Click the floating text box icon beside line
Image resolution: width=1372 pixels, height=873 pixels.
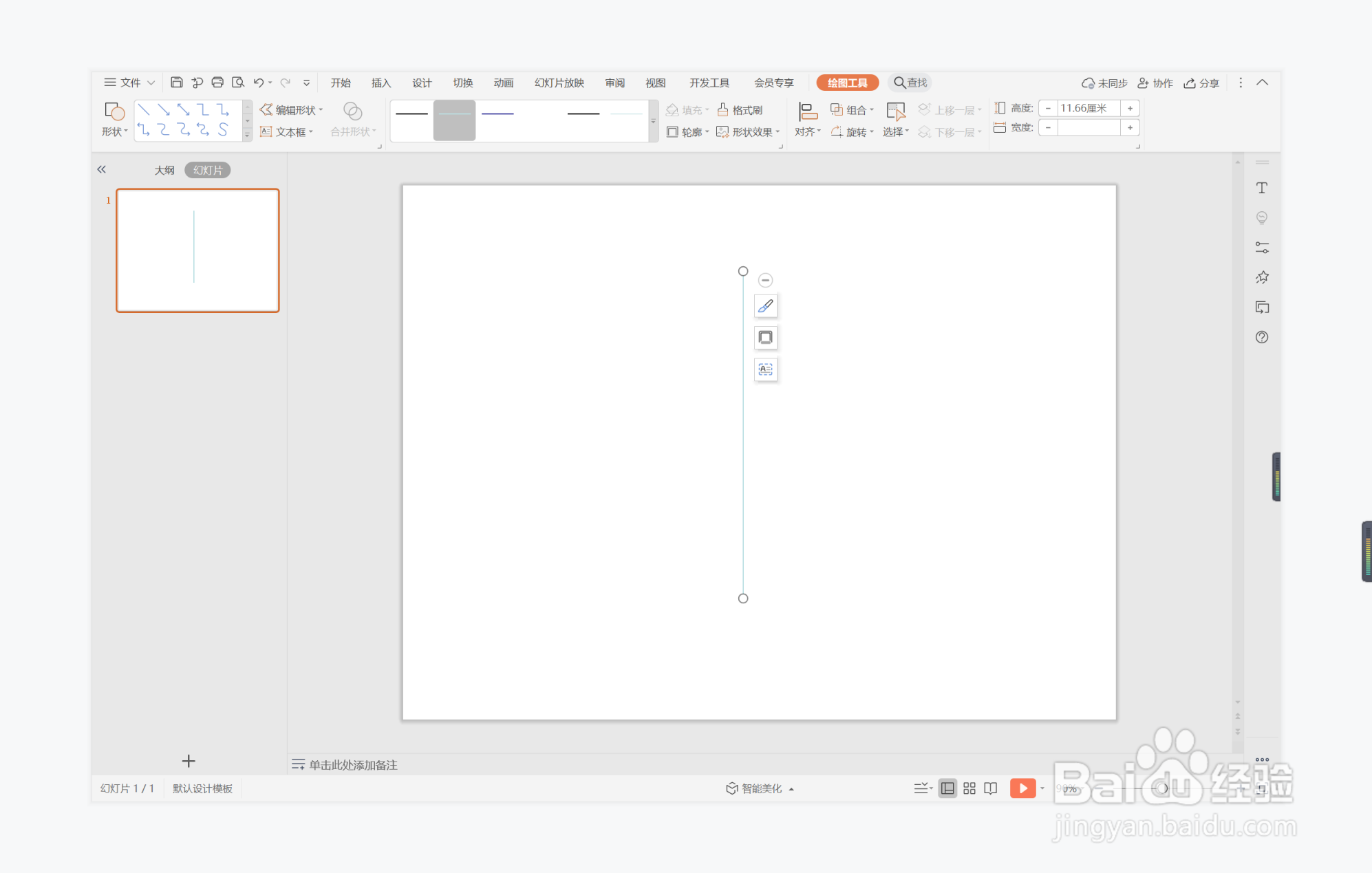click(x=765, y=369)
